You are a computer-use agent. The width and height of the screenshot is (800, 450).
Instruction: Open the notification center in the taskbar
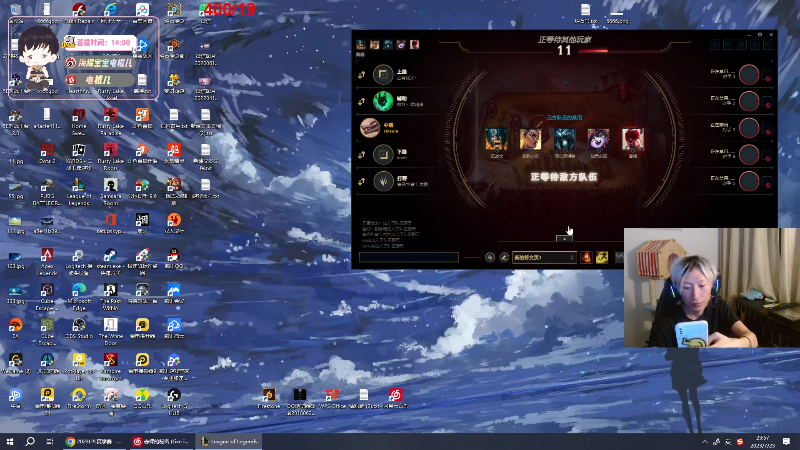[786, 441]
